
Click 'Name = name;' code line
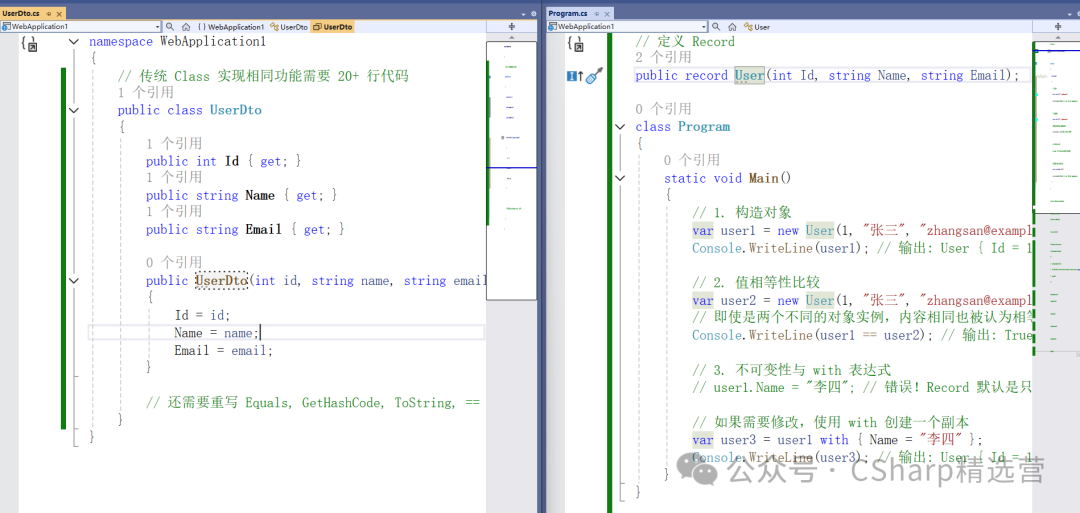216,333
